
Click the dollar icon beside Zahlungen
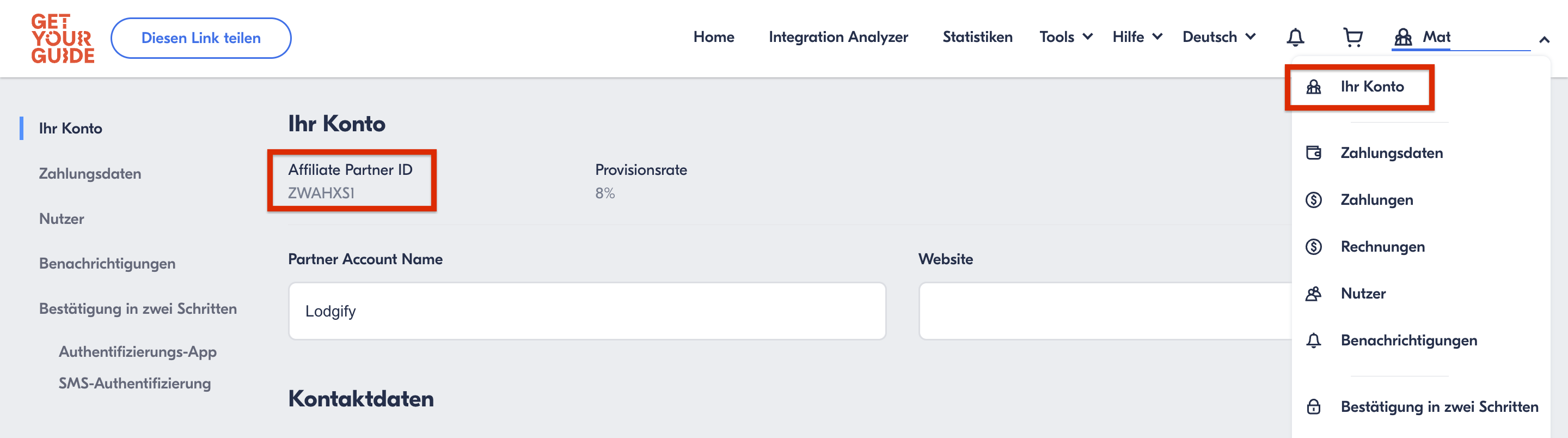pyautogui.click(x=1313, y=200)
